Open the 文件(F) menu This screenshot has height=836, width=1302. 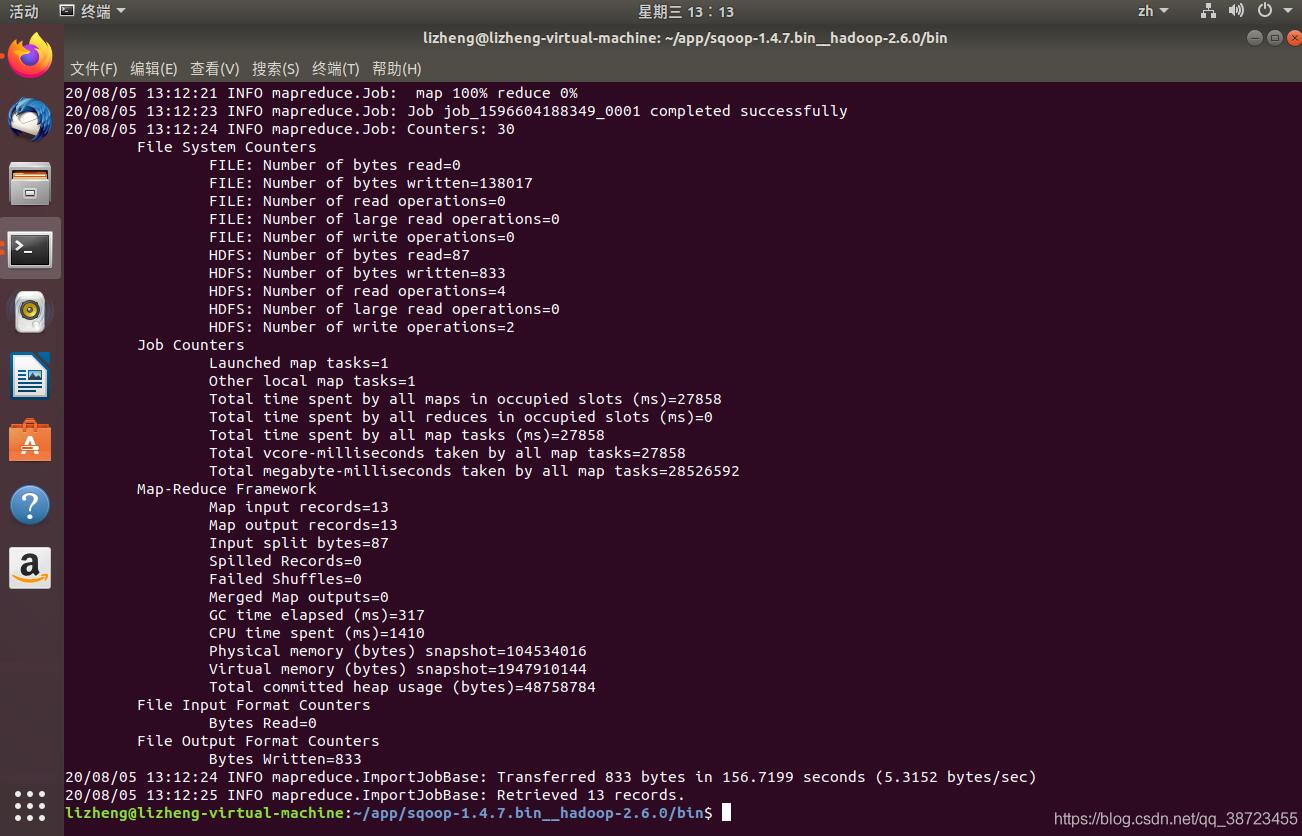[93, 69]
